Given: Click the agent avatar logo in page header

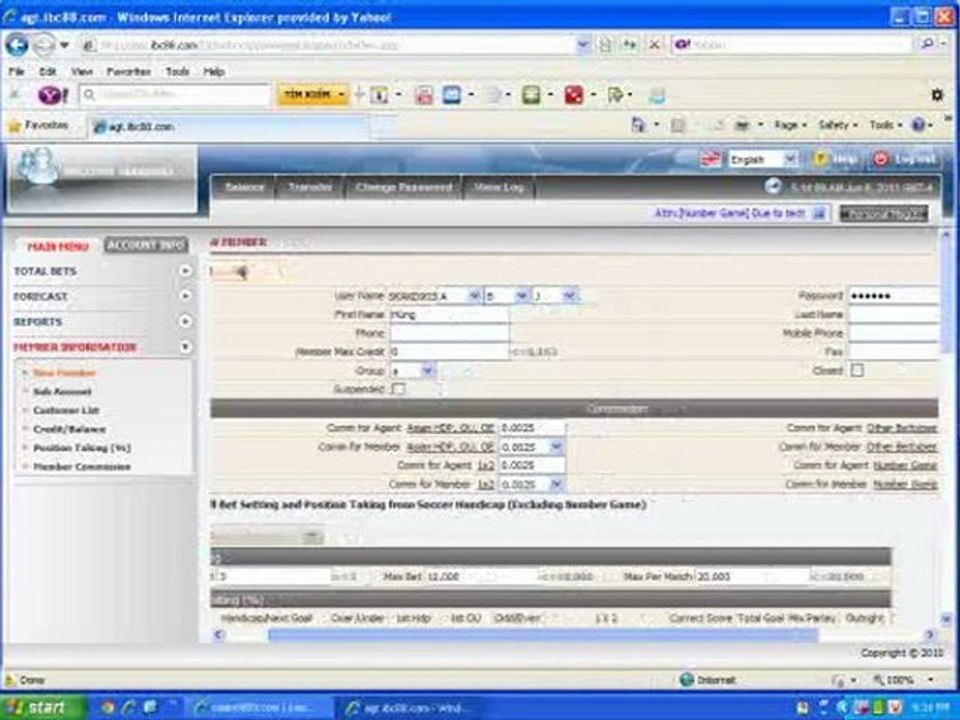Looking at the screenshot, I should pyautogui.click(x=38, y=165).
